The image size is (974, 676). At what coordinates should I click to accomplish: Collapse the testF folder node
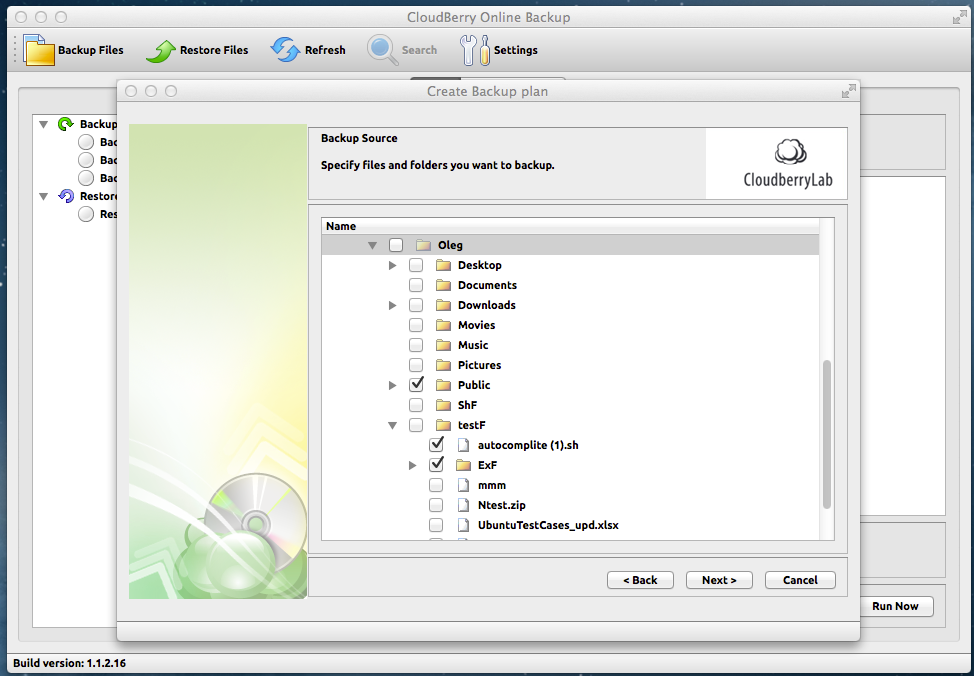pyautogui.click(x=393, y=426)
